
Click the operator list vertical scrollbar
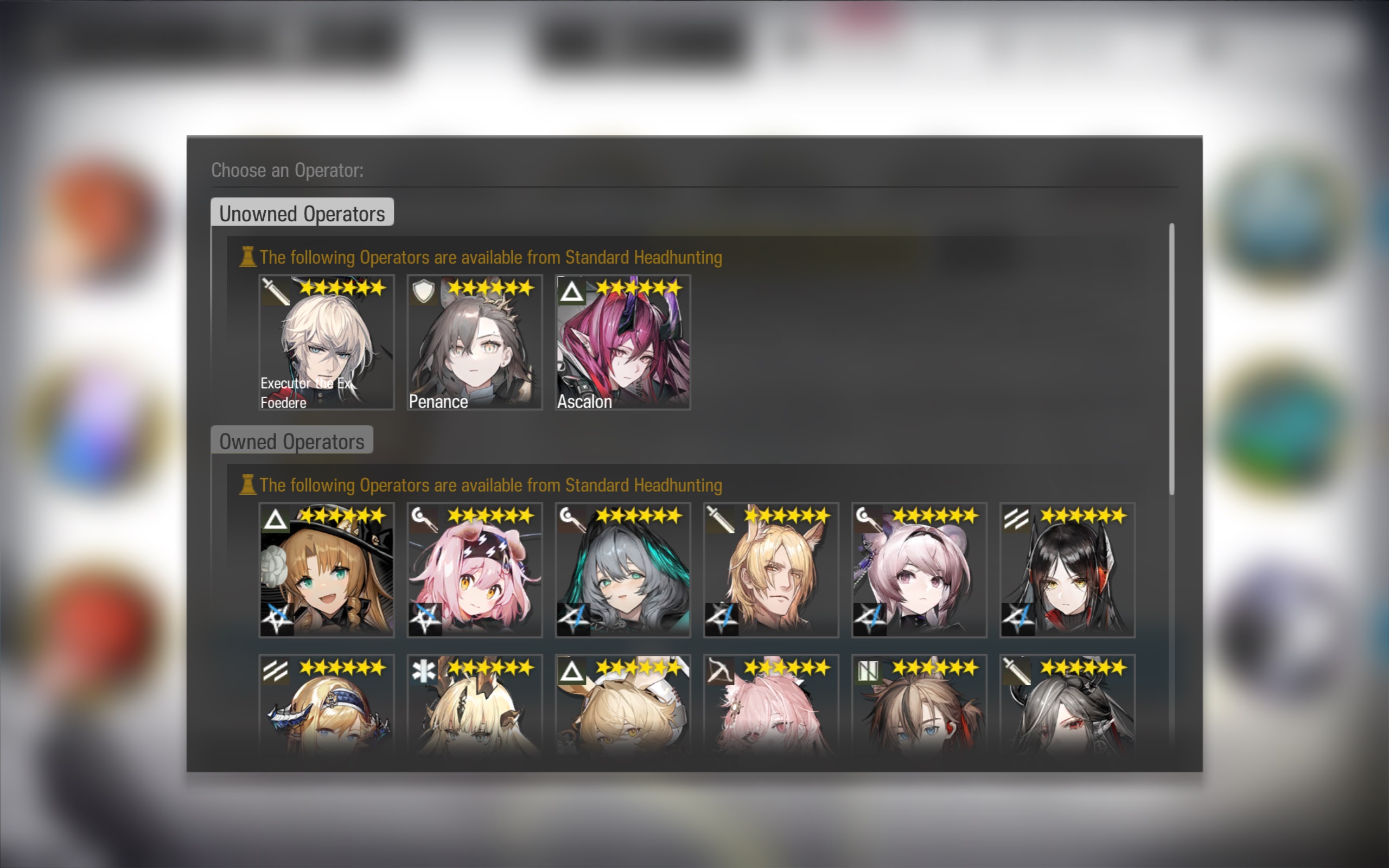[x=1171, y=359]
